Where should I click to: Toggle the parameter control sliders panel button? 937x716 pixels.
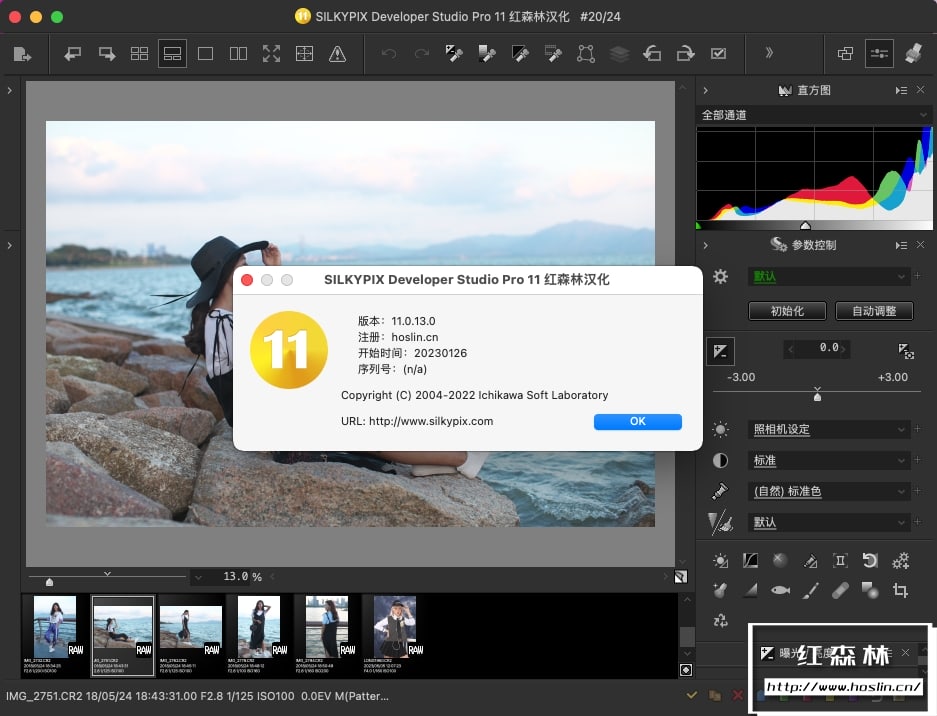tap(879, 54)
